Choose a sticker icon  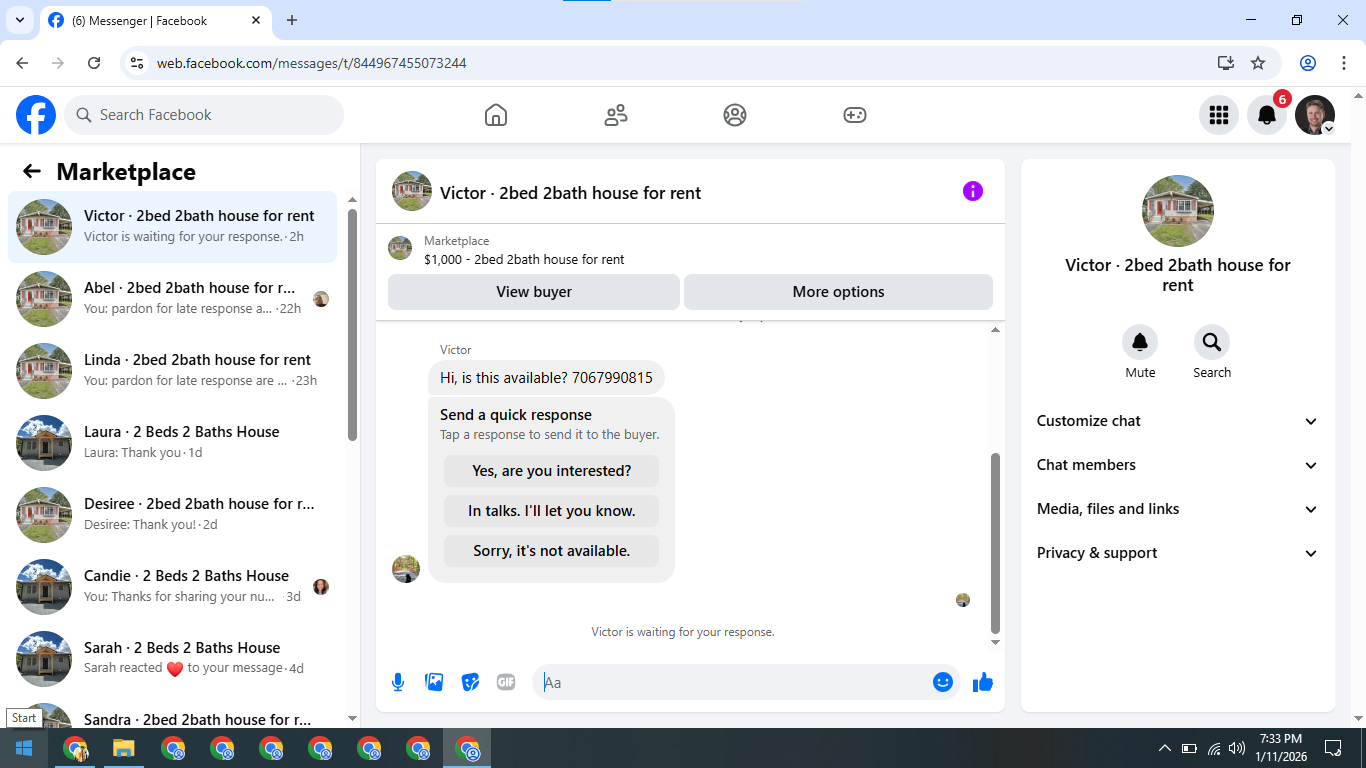pos(470,682)
